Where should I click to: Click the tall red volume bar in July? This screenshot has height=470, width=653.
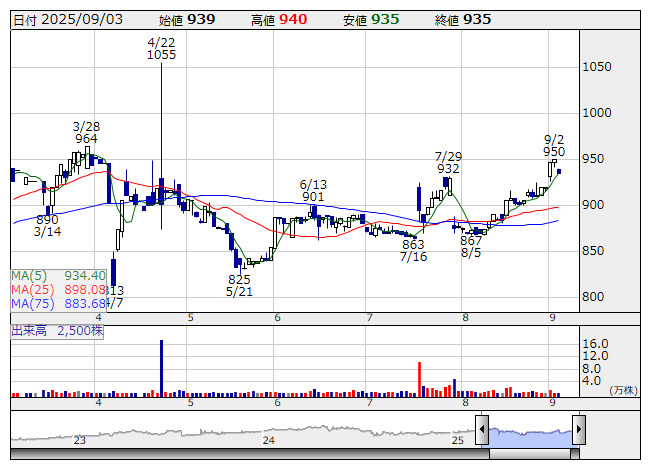(419, 379)
